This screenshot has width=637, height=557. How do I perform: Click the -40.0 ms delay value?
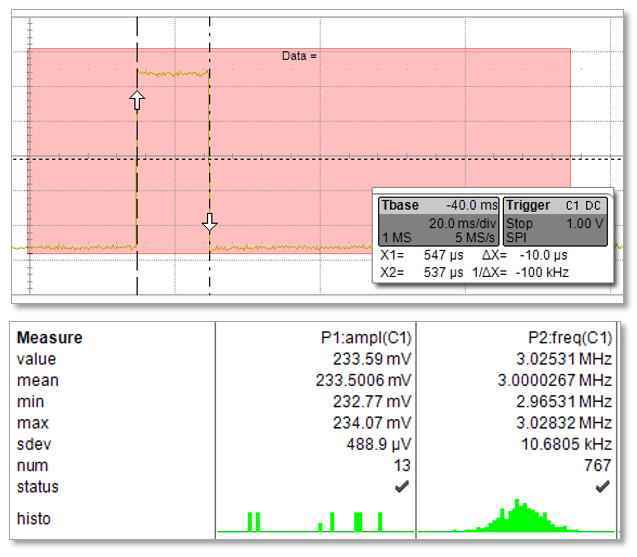click(472, 205)
